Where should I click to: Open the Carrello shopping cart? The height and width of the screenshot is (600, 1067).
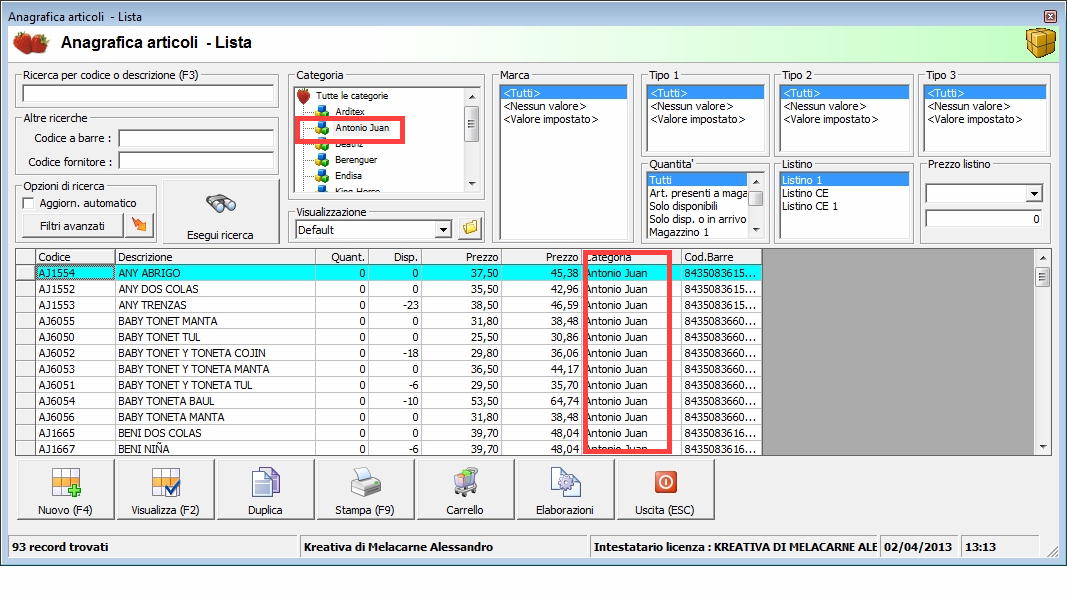(465, 490)
